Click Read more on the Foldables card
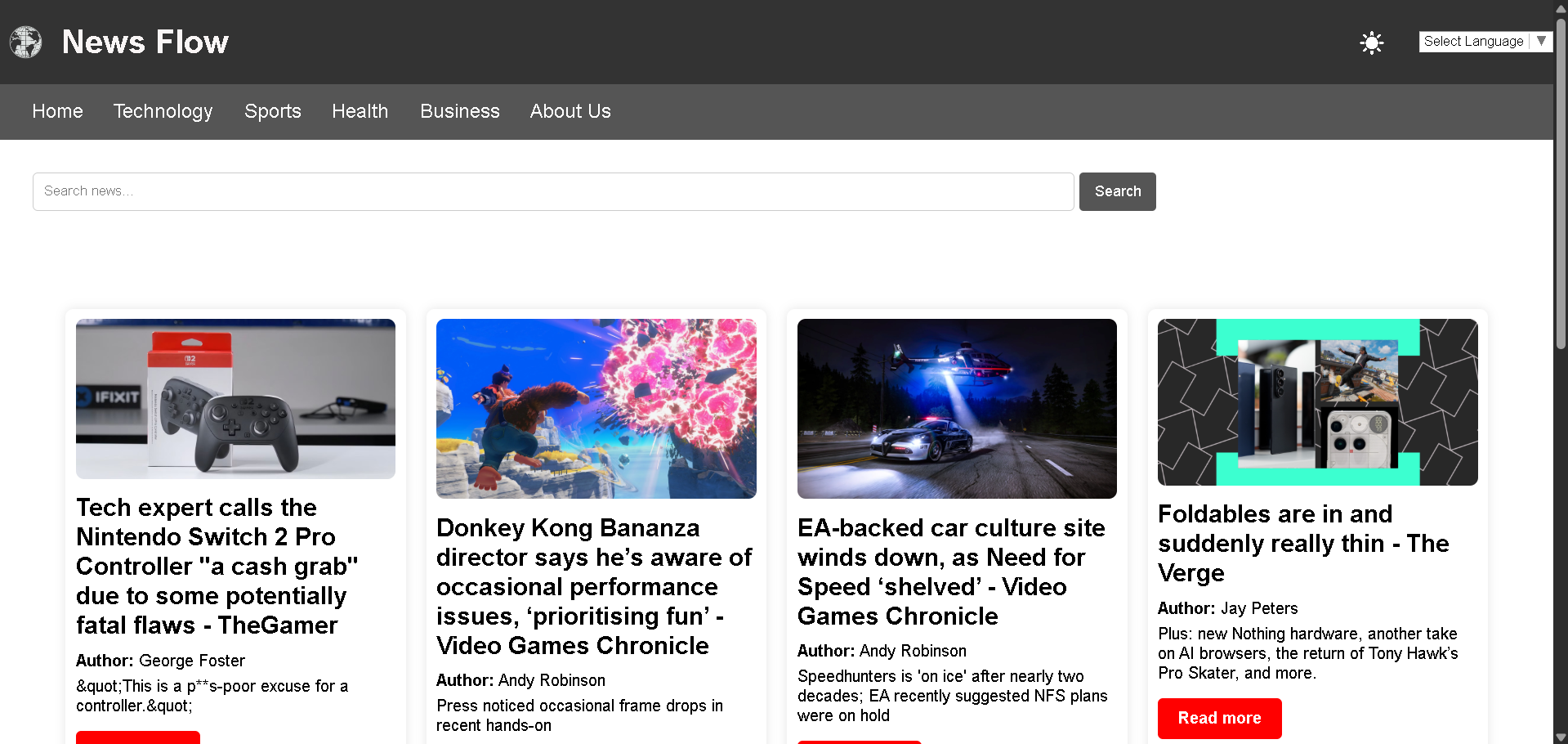The width and height of the screenshot is (1568, 744). click(x=1220, y=719)
